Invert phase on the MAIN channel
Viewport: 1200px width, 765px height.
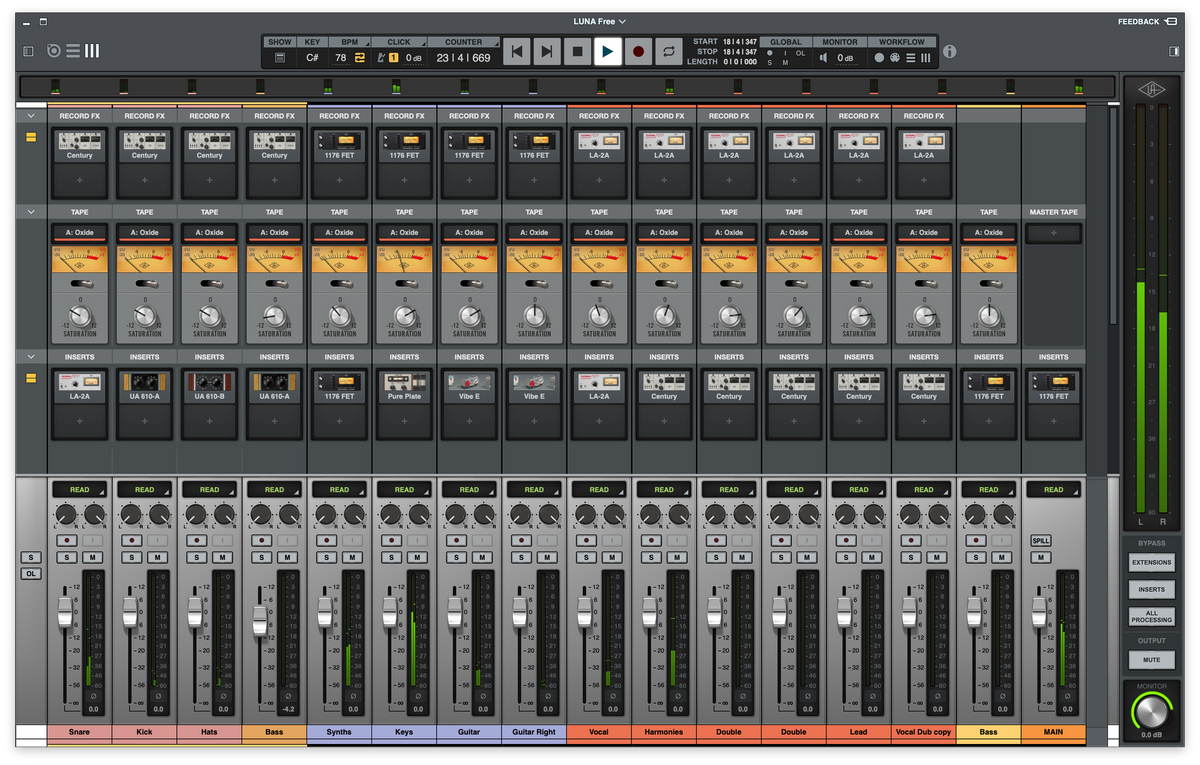point(1067,695)
